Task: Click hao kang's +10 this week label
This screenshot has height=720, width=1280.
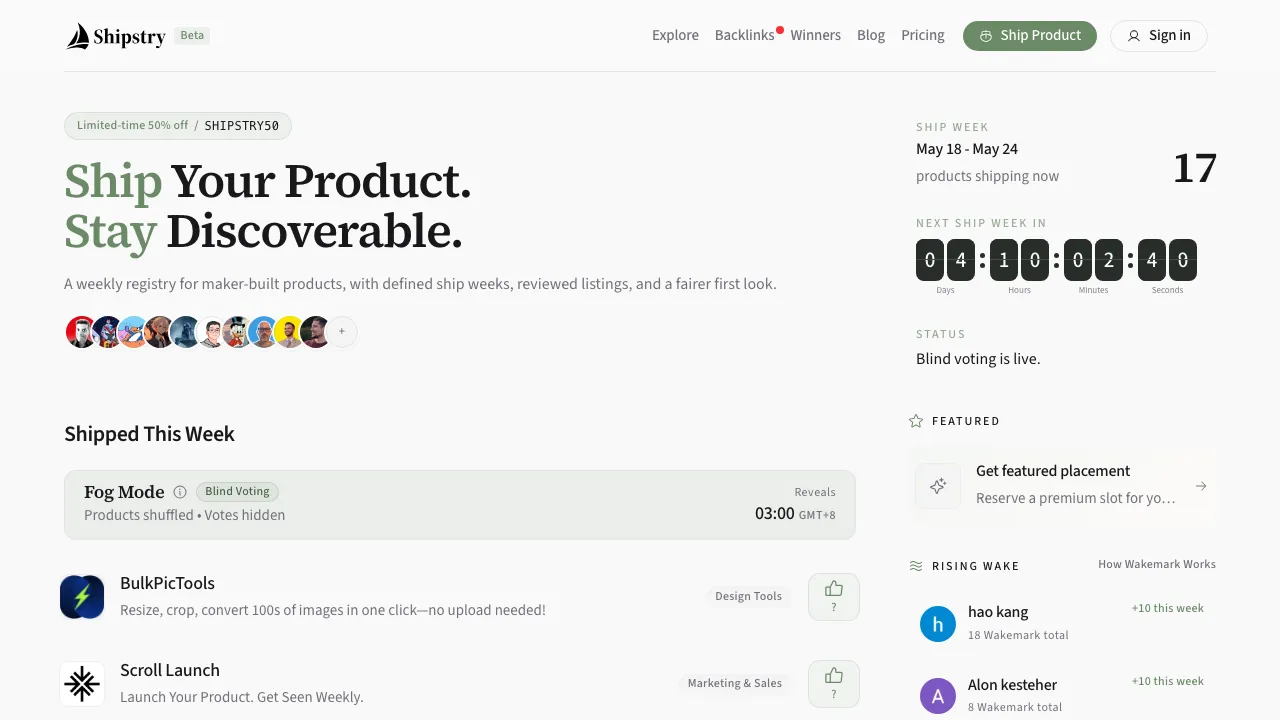Action: [1168, 608]
